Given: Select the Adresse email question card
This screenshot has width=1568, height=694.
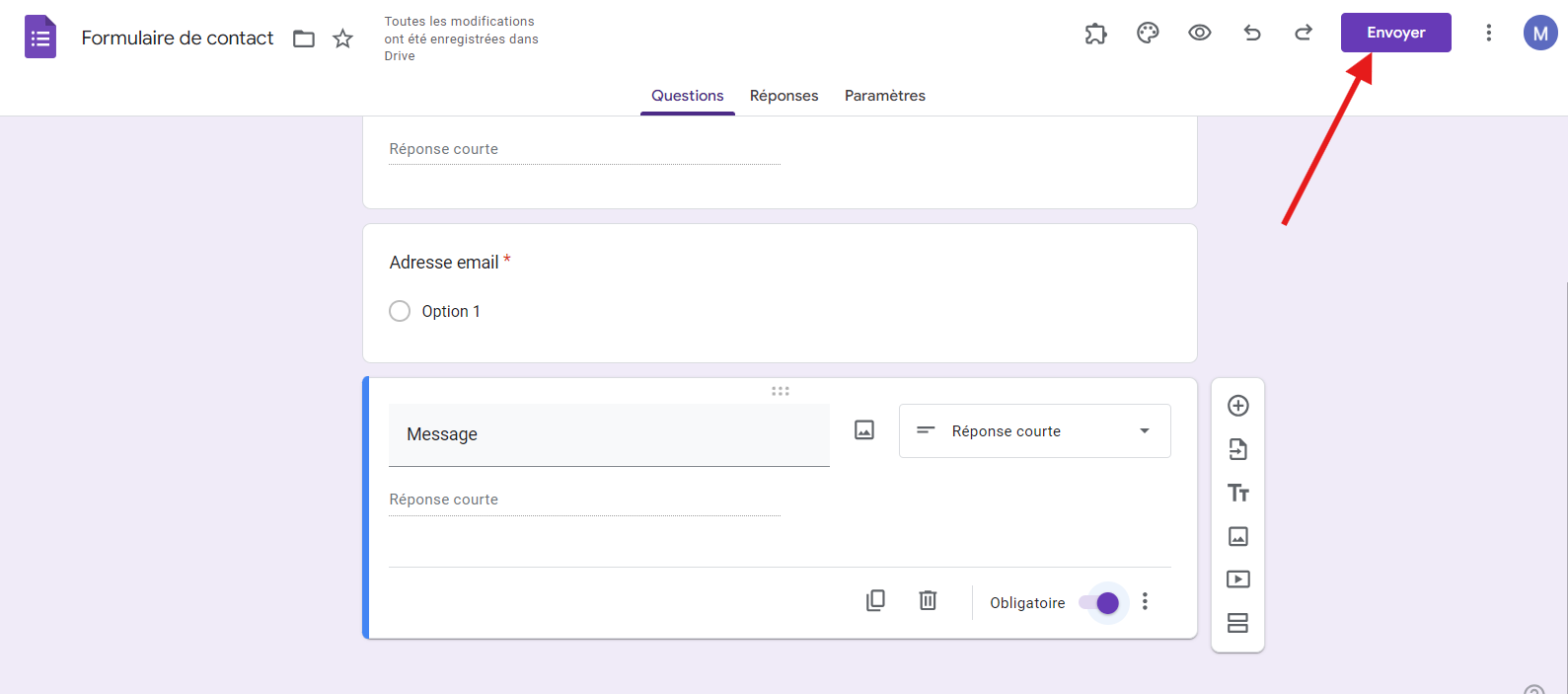Looking at the screenshot, I should (x=780, y=293).
